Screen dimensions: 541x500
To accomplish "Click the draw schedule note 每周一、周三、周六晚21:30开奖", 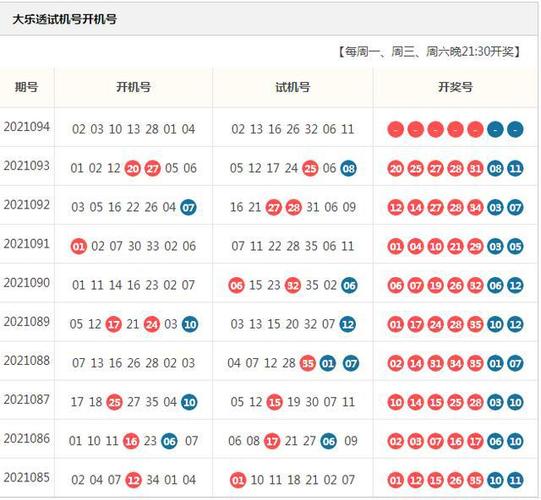I will tap(429, 52).
